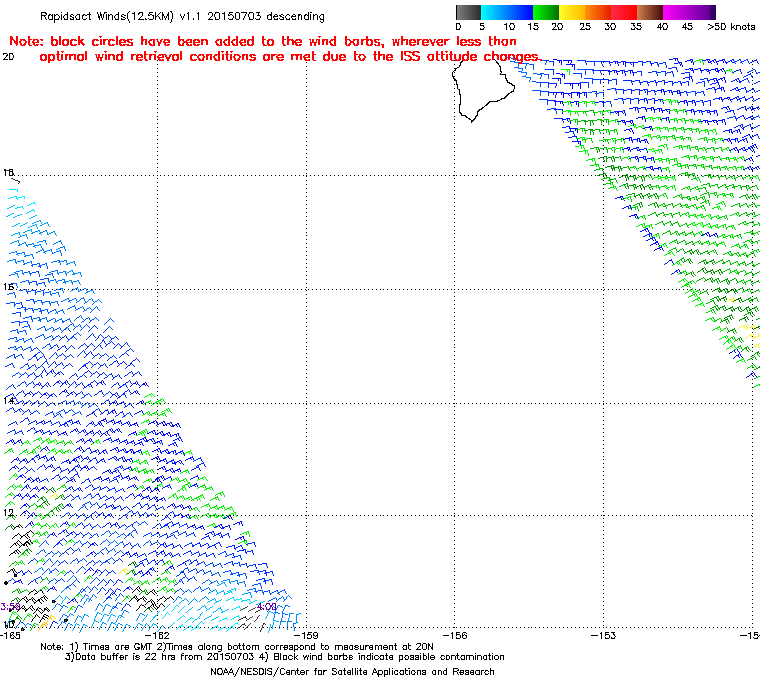Click the latitude label '14'
This screenshot has width=760, height=688.
9,400
